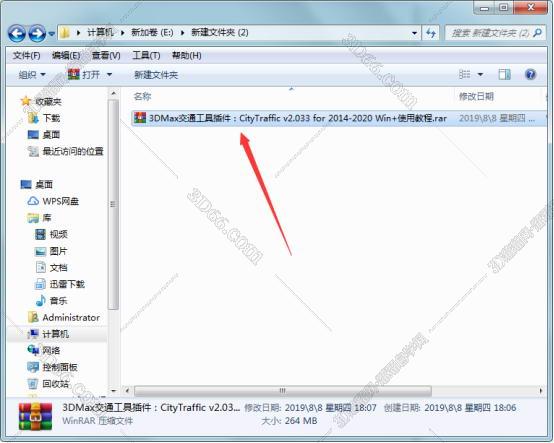Viewport: 554px width, 443px height.
Task: Click the file list horizontal scrollbar thumb
Action: (x=283, y=391)
